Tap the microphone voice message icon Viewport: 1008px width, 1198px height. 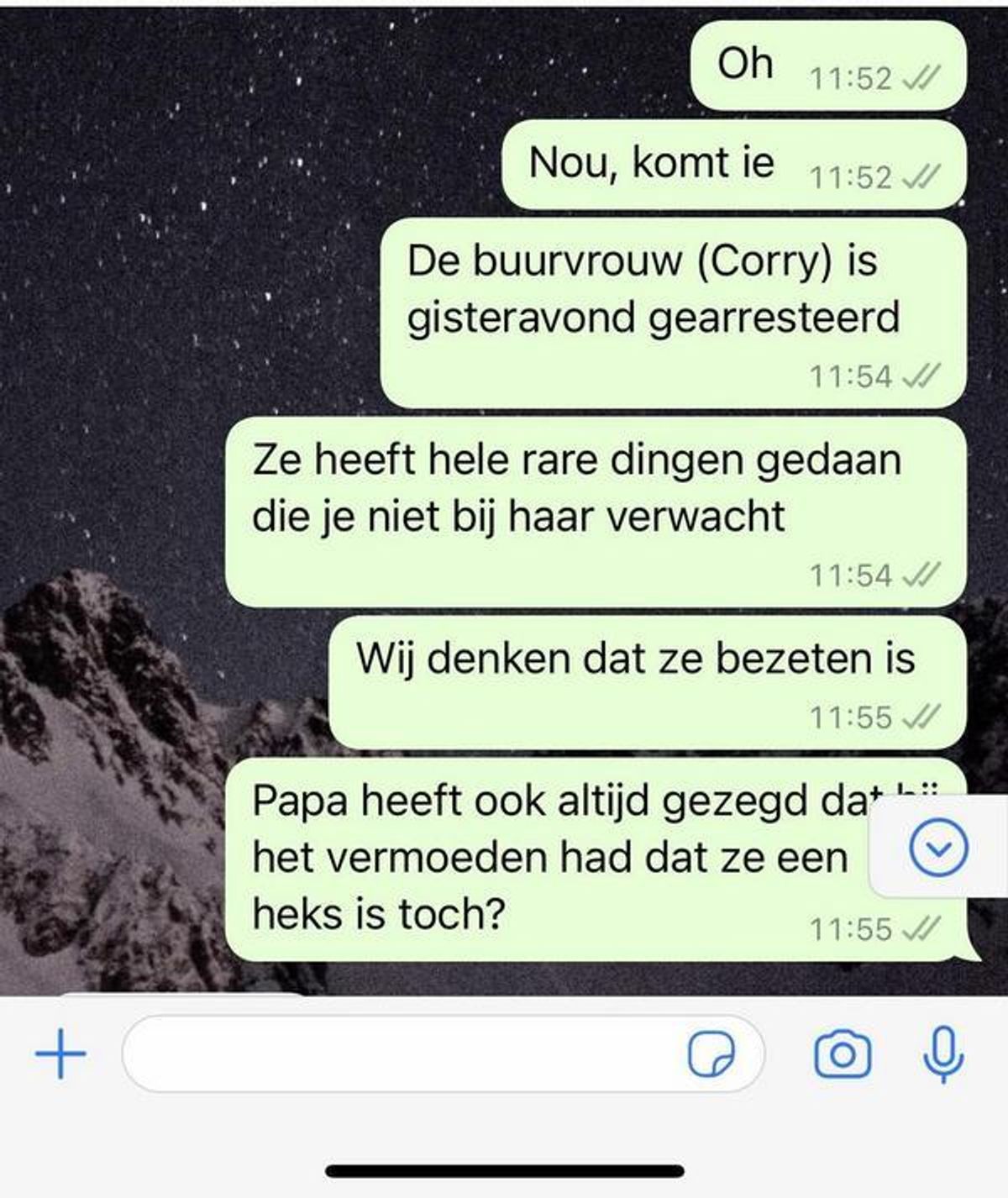tap(943, 1054)
